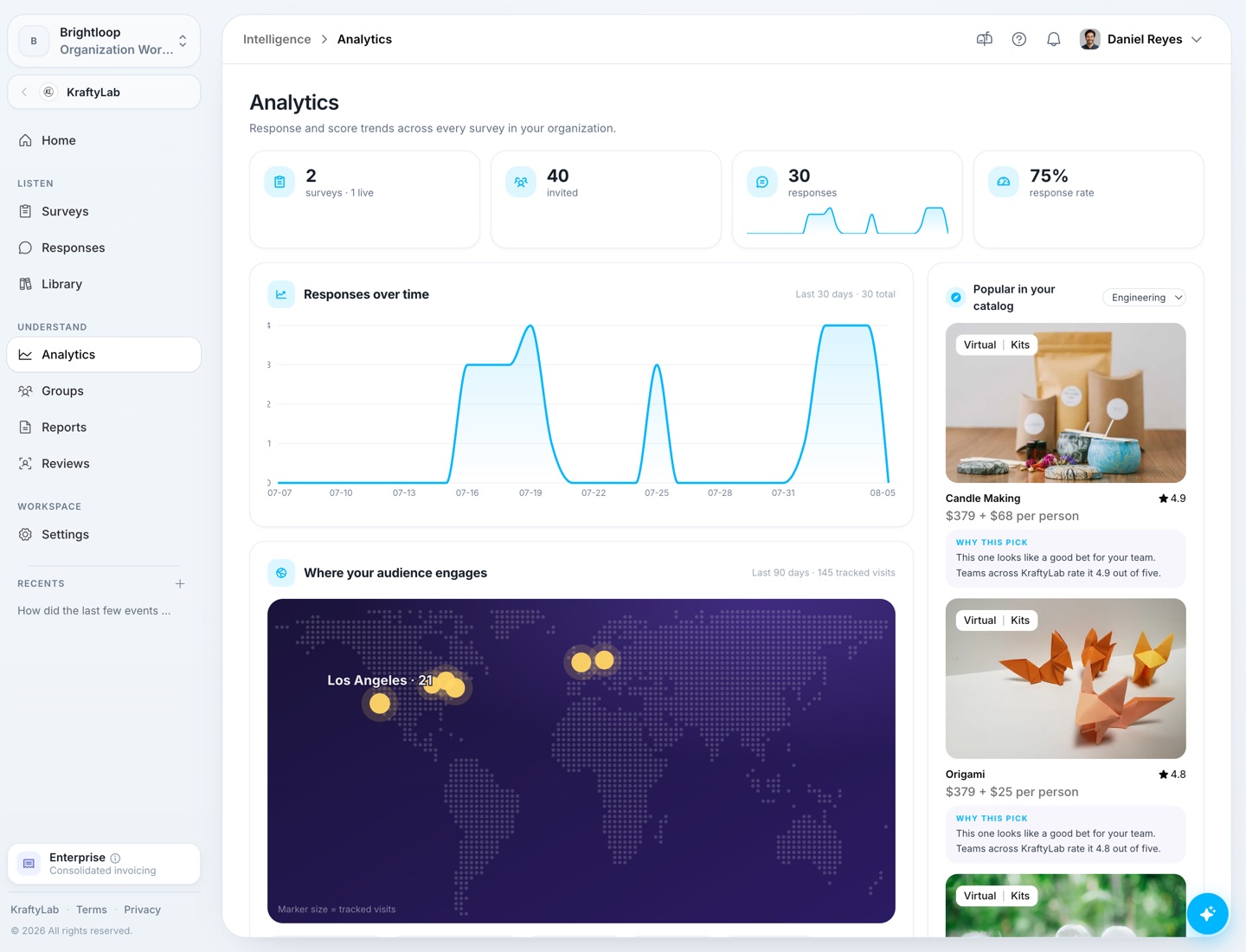Navigate to Reports
Image resolution: width=1246 pixels, height=952 pixels.
pyautogui.click(x=104, y=428)
